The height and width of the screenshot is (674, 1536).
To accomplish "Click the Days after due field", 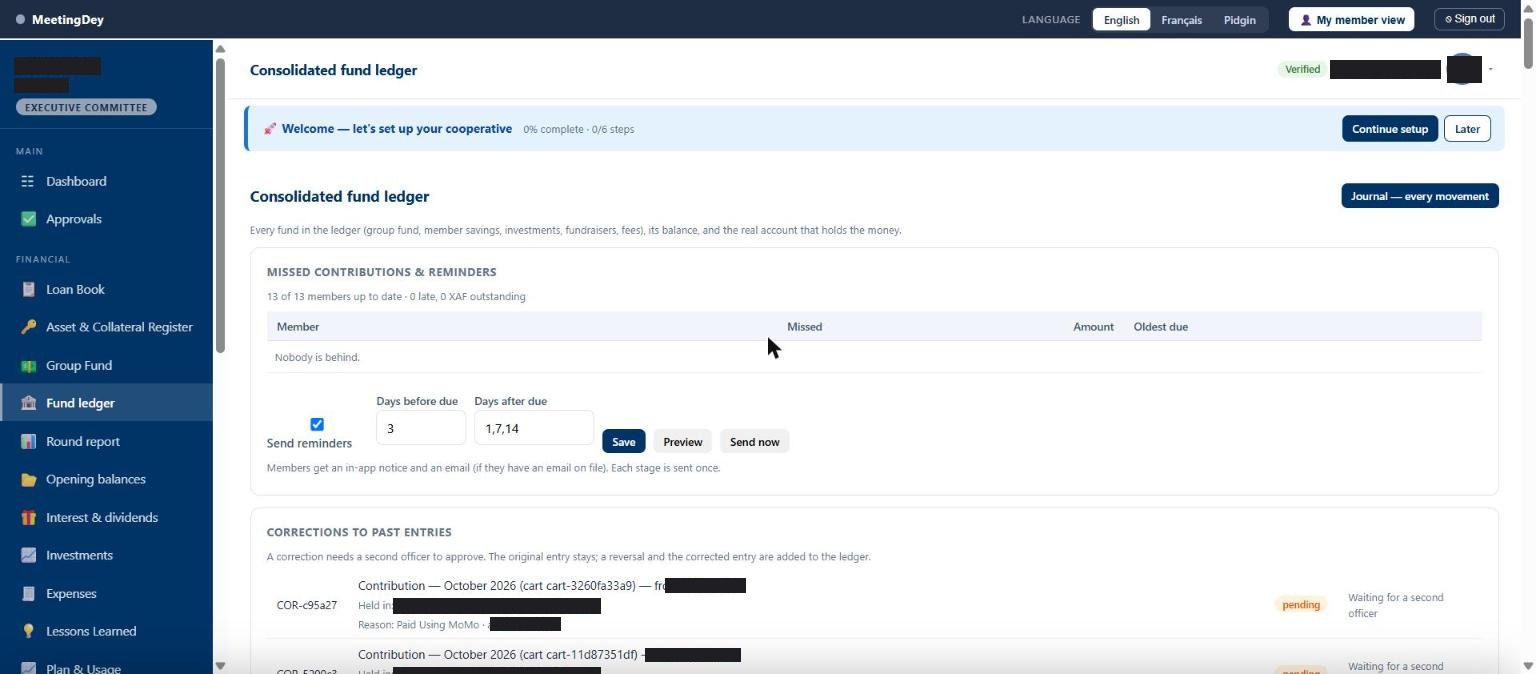I will coord(533,428).
